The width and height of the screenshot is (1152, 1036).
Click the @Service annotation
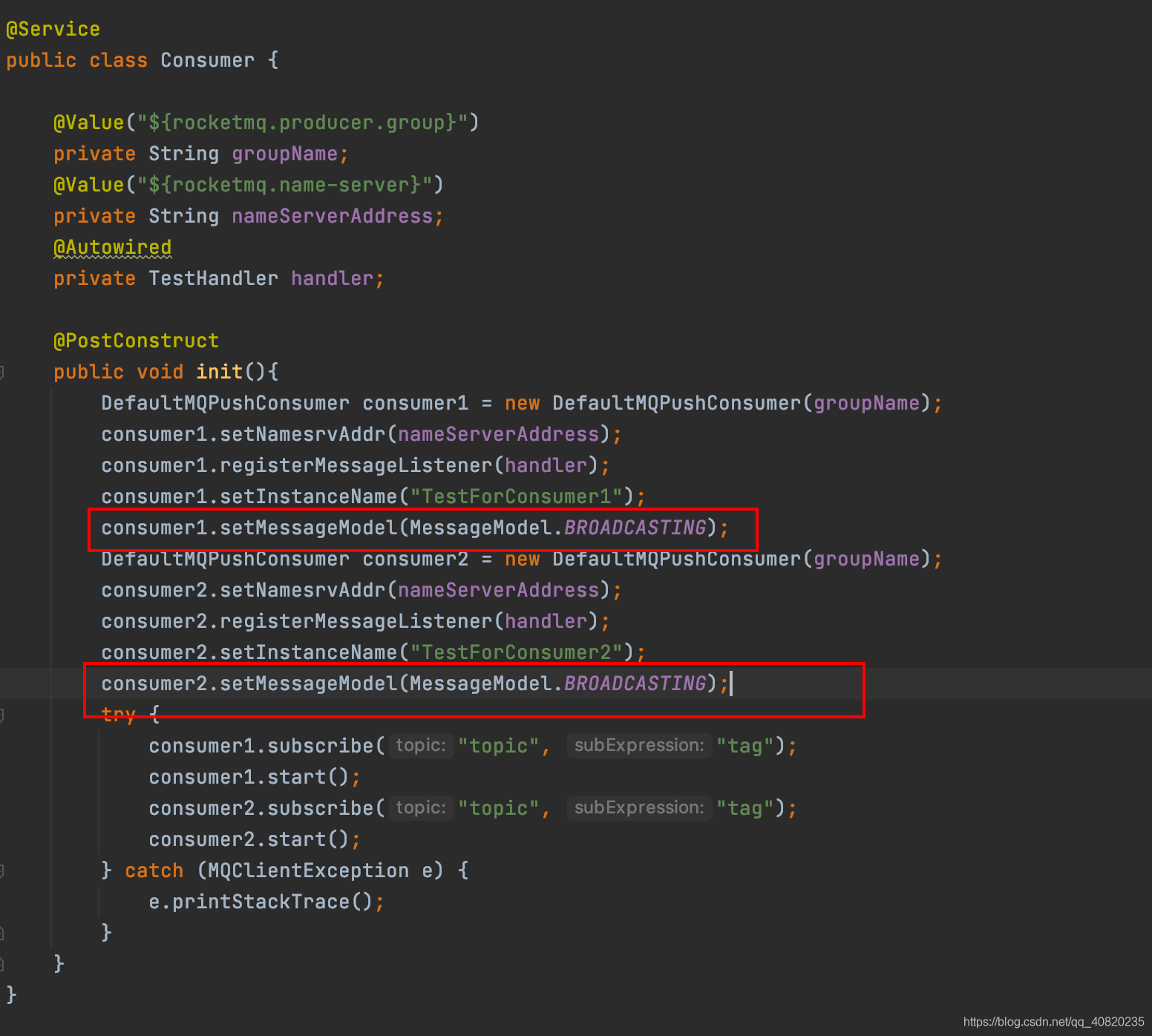pyautogui.click(x=53, y=30)
